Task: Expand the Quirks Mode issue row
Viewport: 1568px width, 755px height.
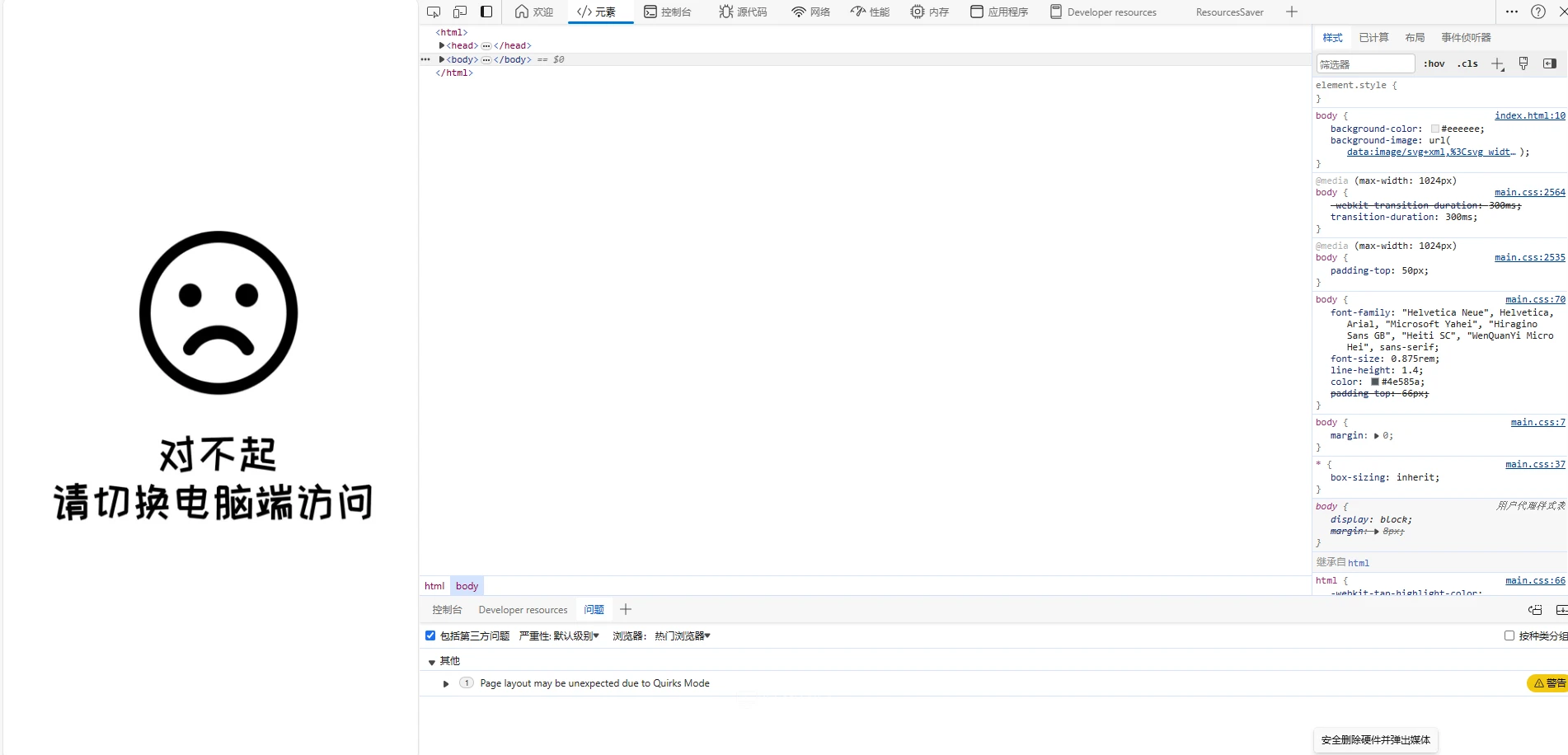Action: [446, 683]
